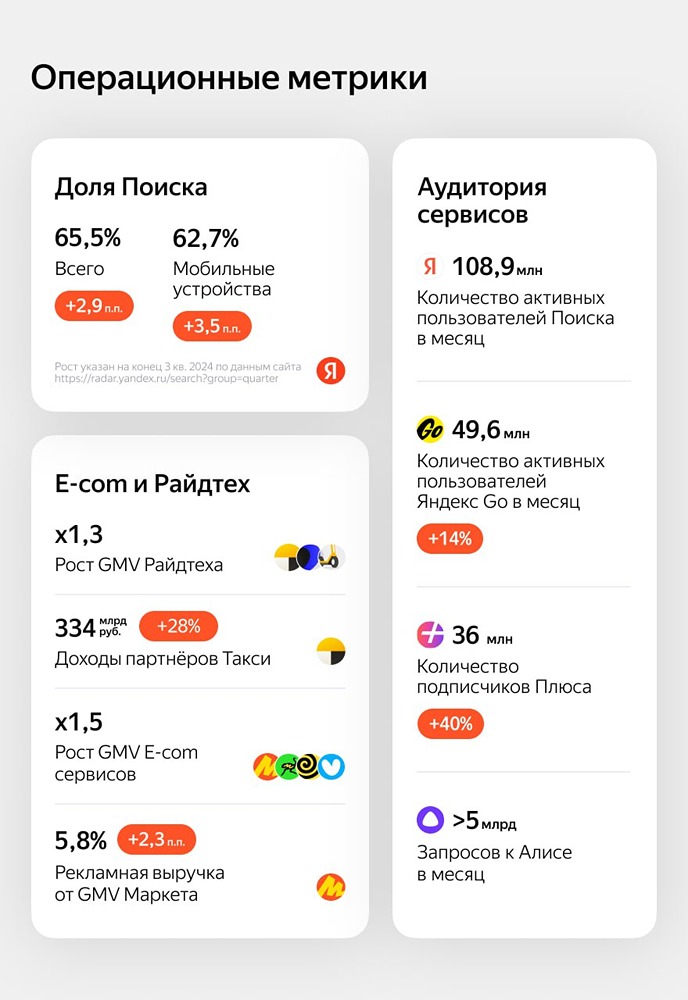The image size is (688, 1000).
Task: Click the +14% Yandex Go badge
Action: coord(450,539)
